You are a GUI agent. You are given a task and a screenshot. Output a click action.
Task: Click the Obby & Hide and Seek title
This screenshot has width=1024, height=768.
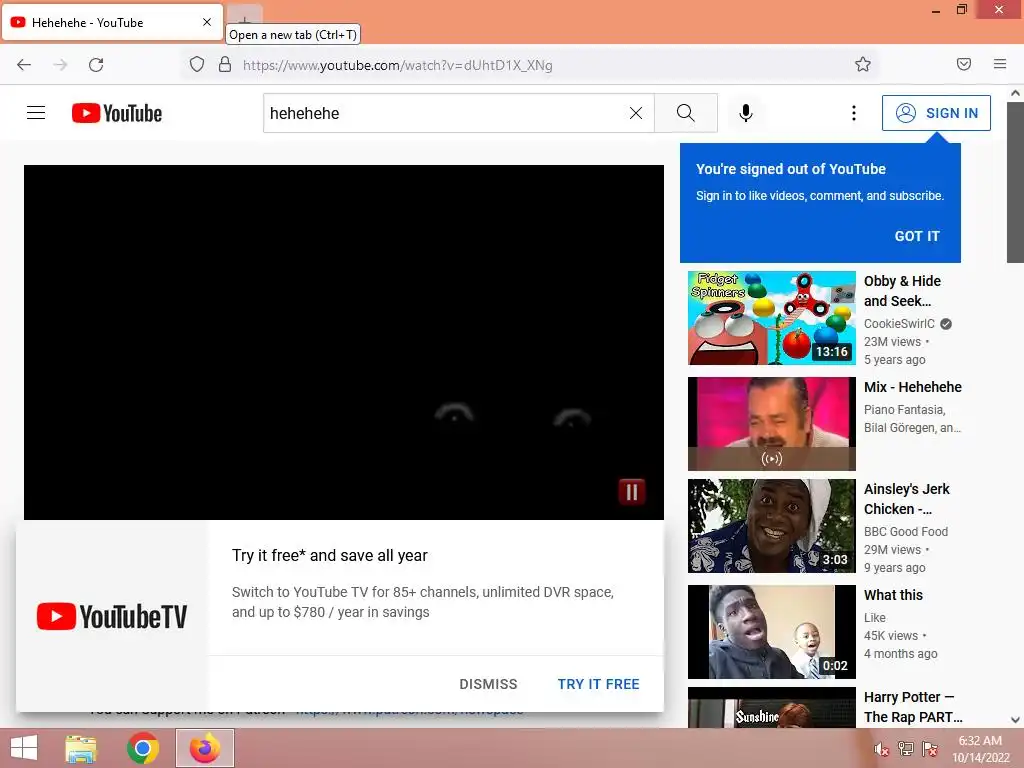click(903, 291)
